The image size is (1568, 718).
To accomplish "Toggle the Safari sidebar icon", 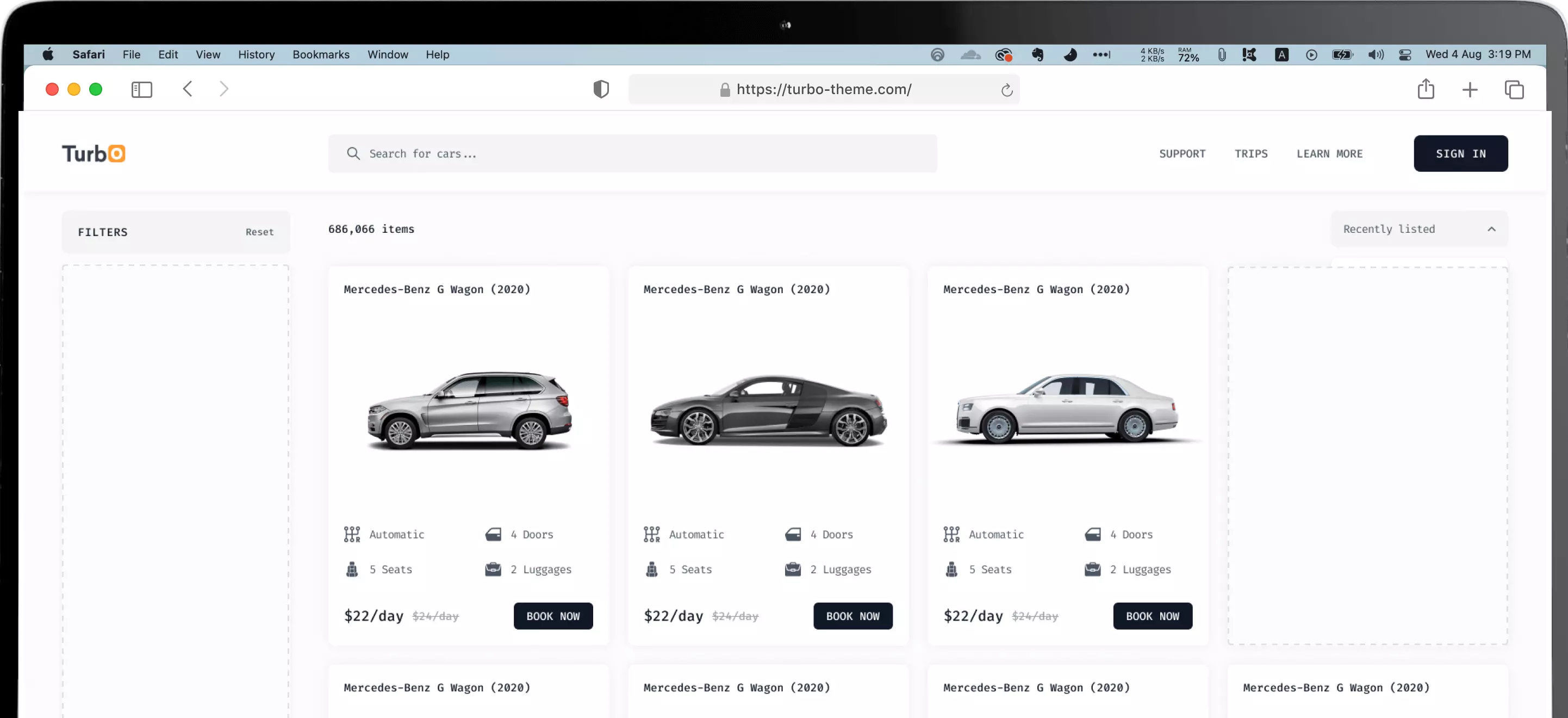I will 141,90.
